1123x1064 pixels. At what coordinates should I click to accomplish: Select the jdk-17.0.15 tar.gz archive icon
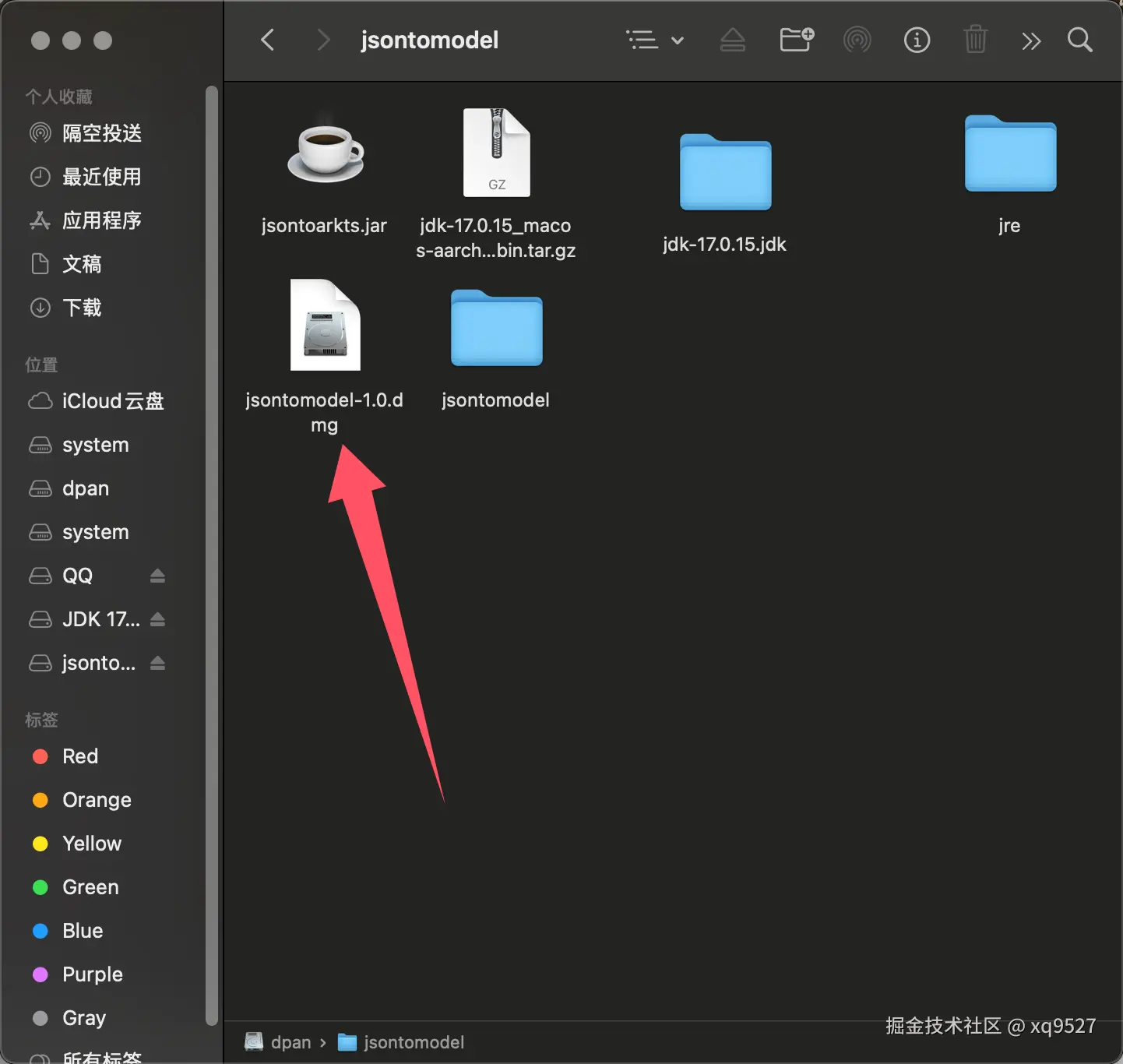point(496,153)
